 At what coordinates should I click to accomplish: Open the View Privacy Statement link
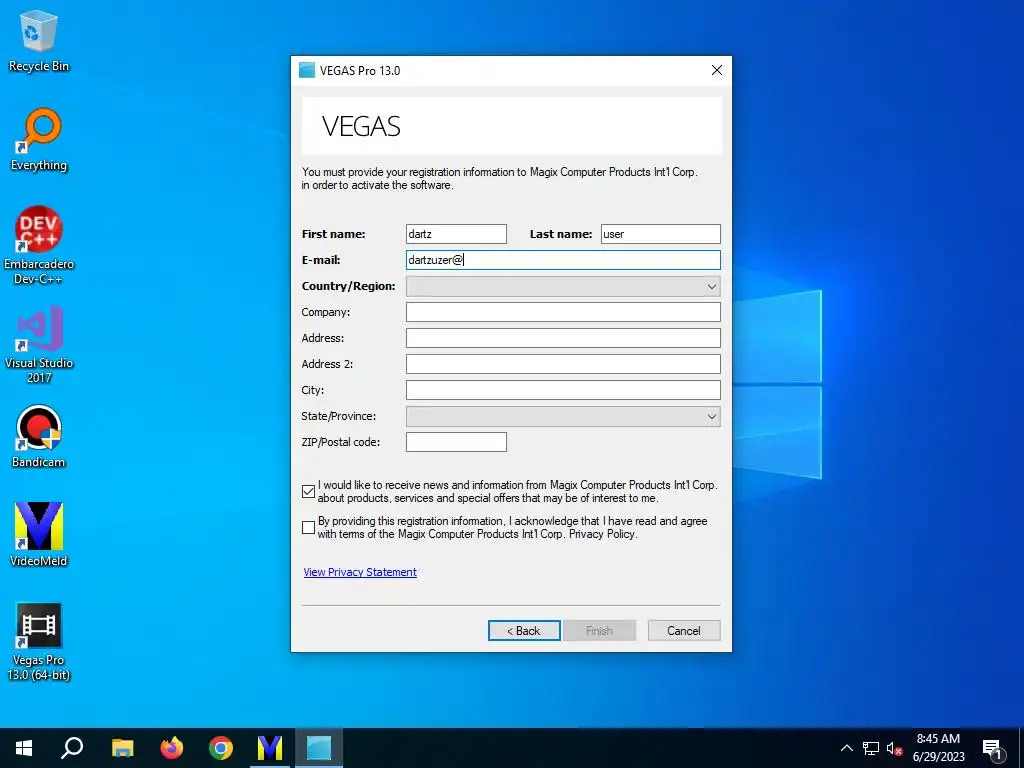tap(360, 572)
